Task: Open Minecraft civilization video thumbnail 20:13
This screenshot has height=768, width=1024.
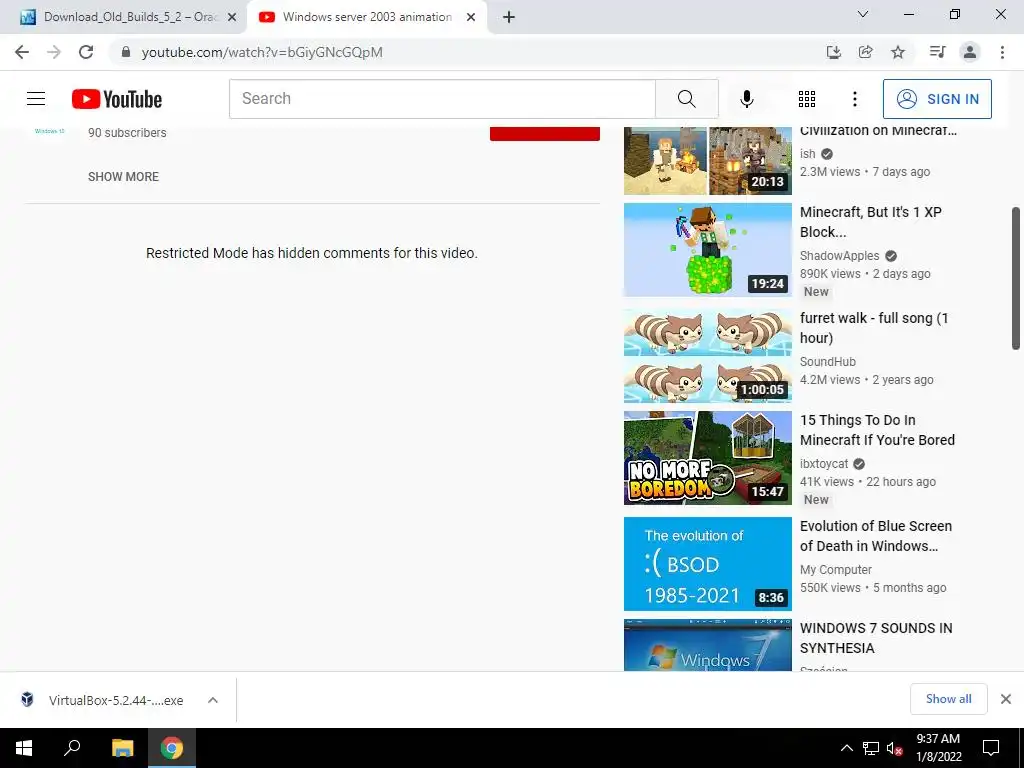Action: (708, 161)
